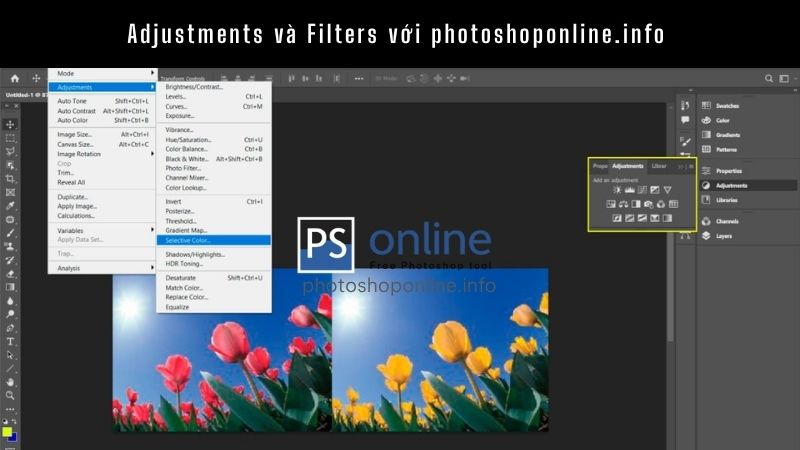Image resolution: width=800 pixels, height=450 pixels.
Task: Select the Eyedropper tool
Action: 10,206
